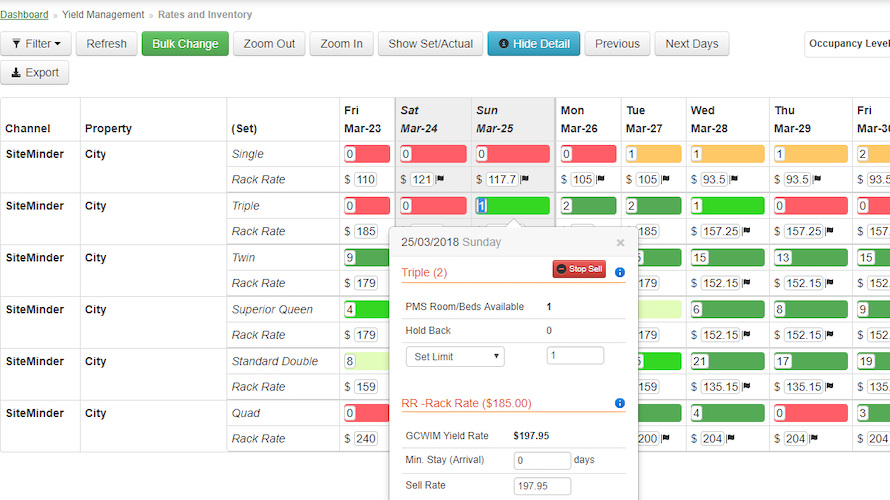Toggle the blue Hide Detail button
The width and height of the screenshot is (890, 500).
click(x=533, y=44)
